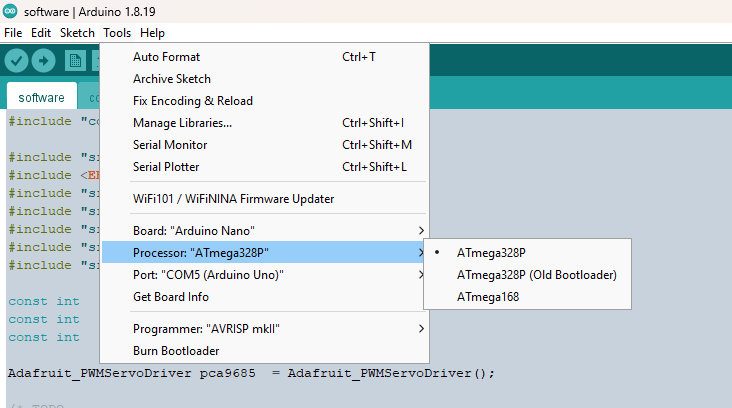
Task: Expand the Board "Arduino Nano" submenu
Action: coord(265,231)
